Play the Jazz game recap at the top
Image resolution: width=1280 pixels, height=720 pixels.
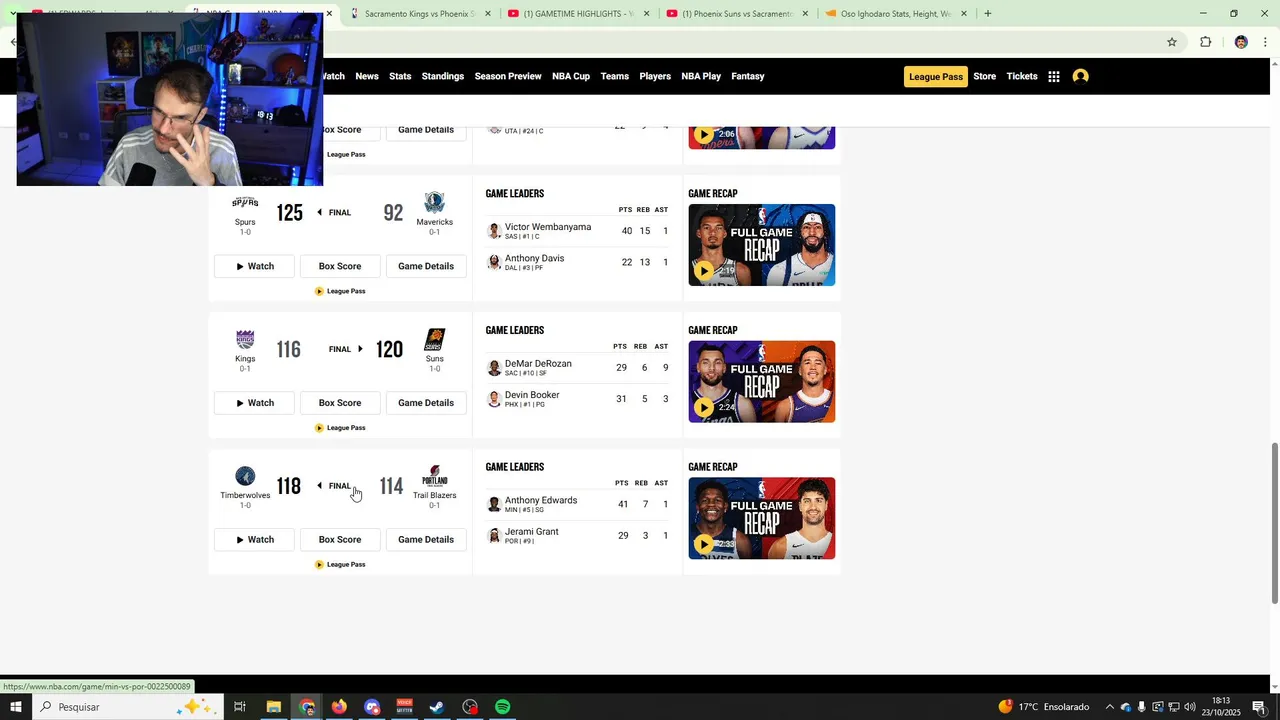point(761,138)
